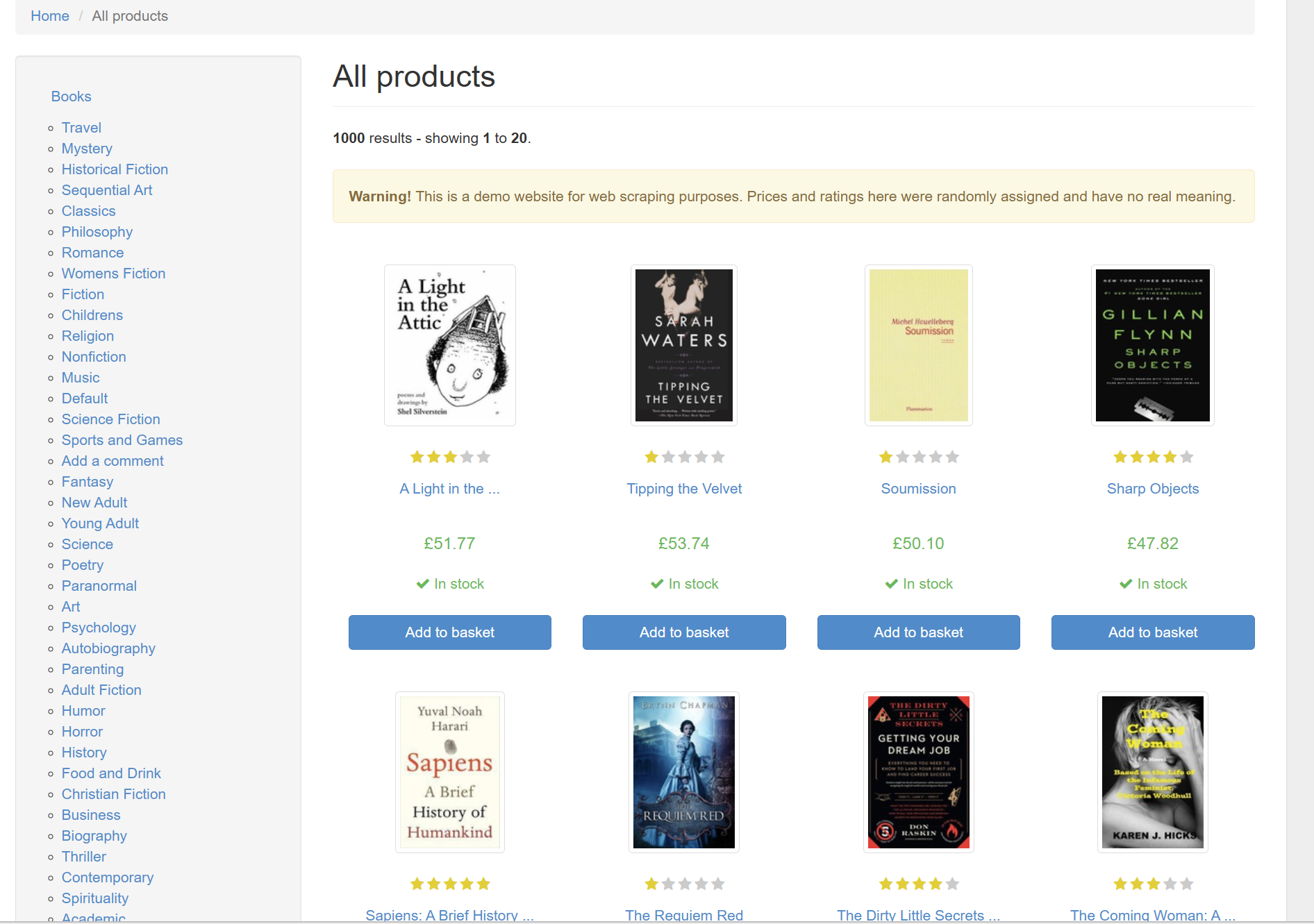This screenshot has width=1314, height=924.
Task: Open the Nonfiction category
Action: click(x=94, y=357)
